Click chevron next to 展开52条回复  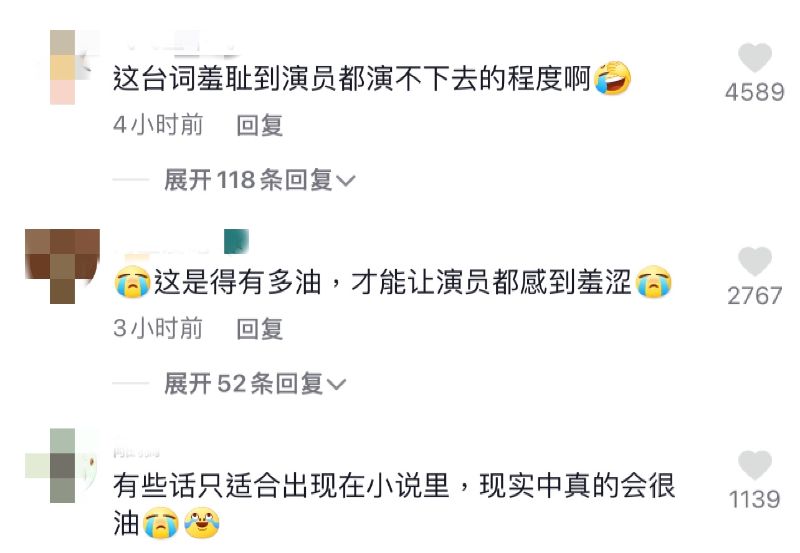pyautogui.click(x=336, y=385)
